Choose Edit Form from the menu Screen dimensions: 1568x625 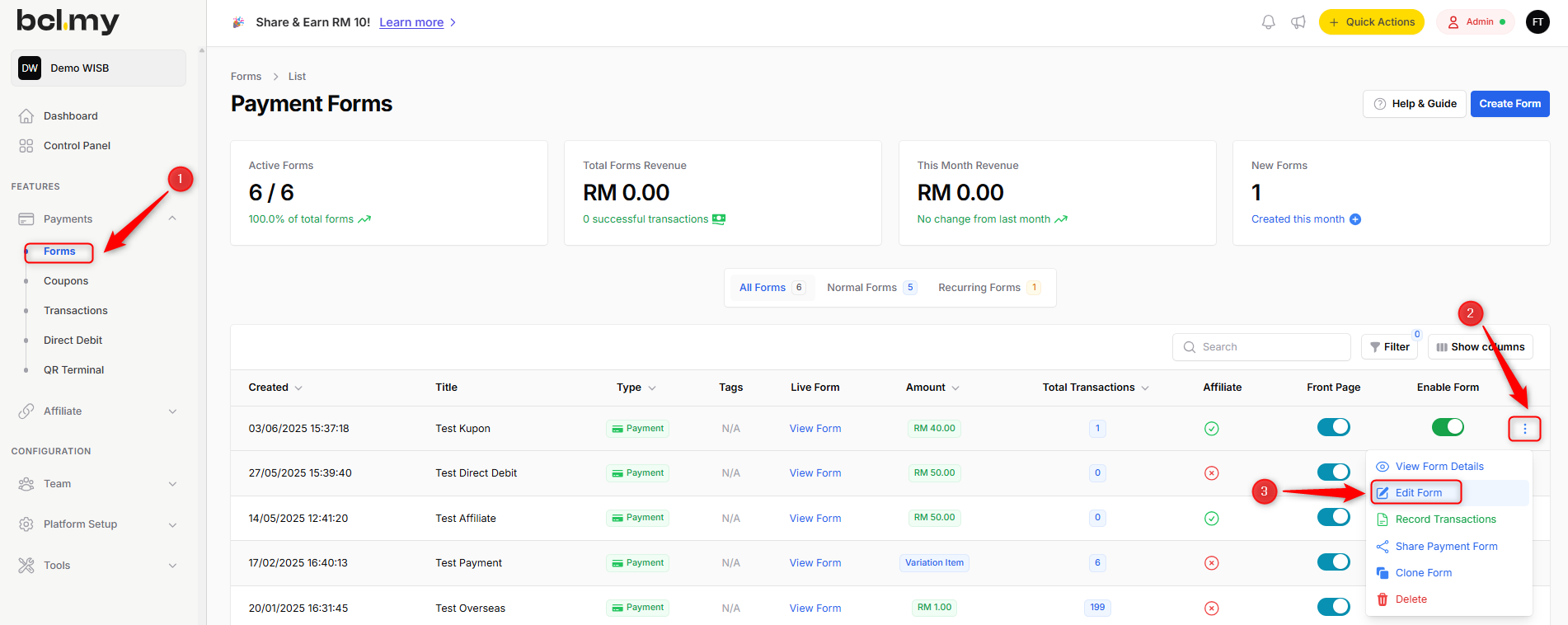[1450, 493]
